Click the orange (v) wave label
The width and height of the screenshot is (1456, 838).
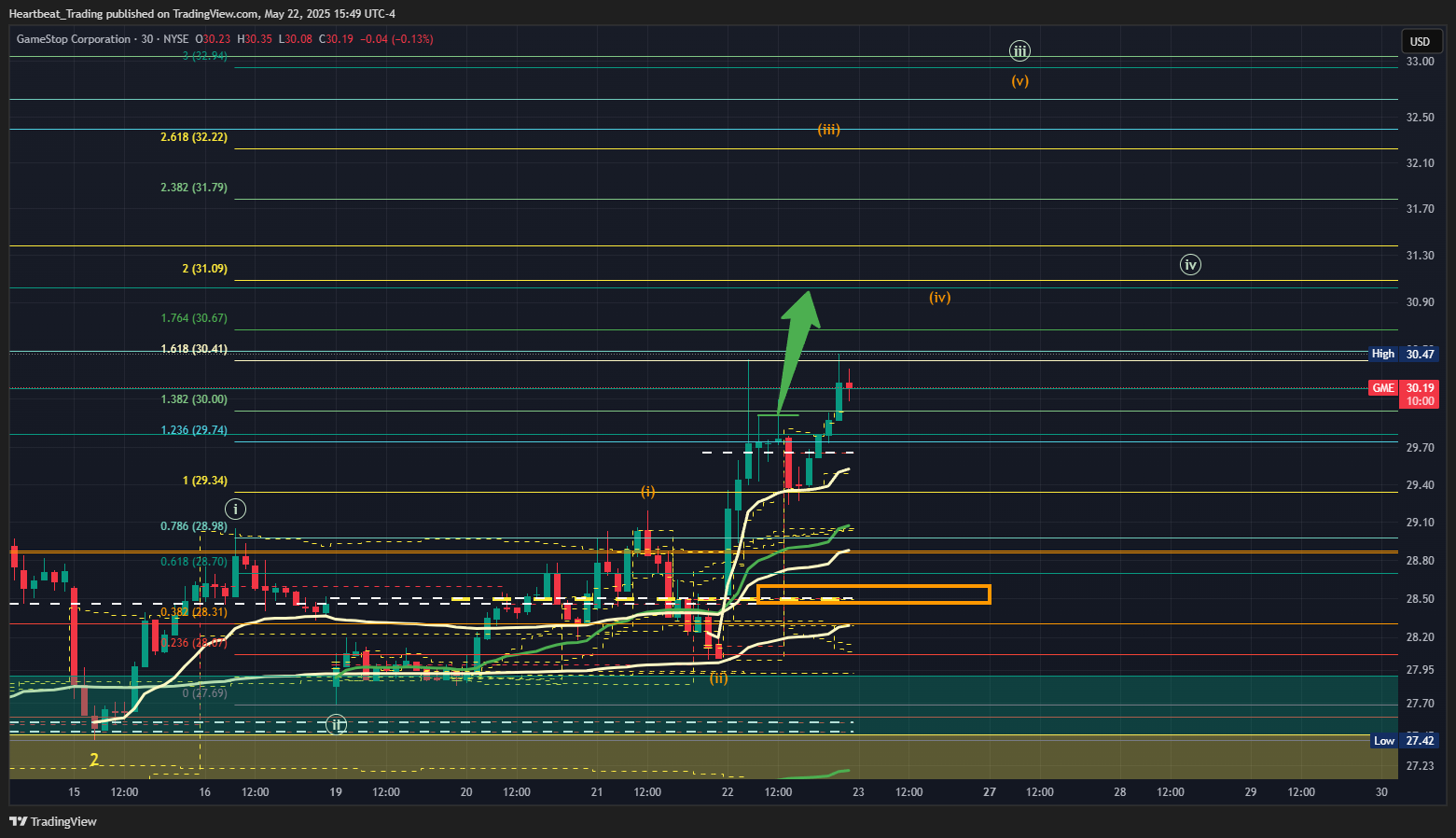pyautogui.click(x=1020, y=81)
